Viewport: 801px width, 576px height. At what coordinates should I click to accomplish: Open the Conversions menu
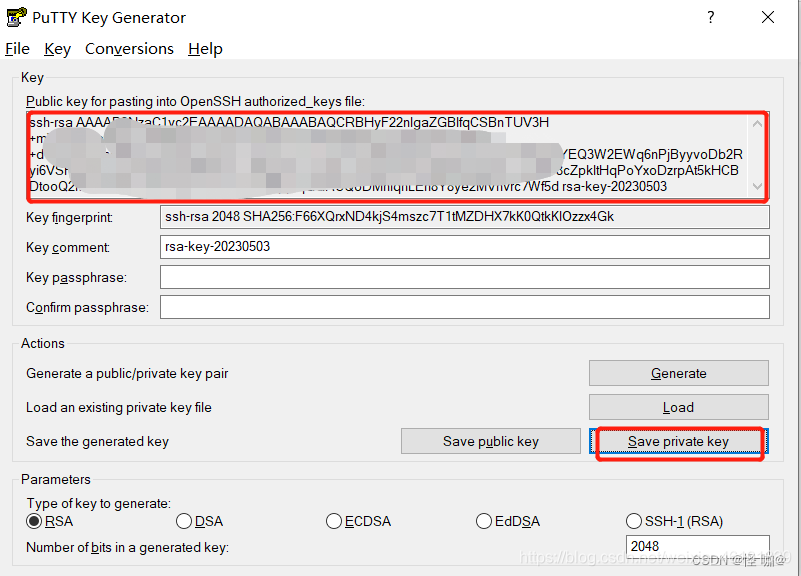129,49
